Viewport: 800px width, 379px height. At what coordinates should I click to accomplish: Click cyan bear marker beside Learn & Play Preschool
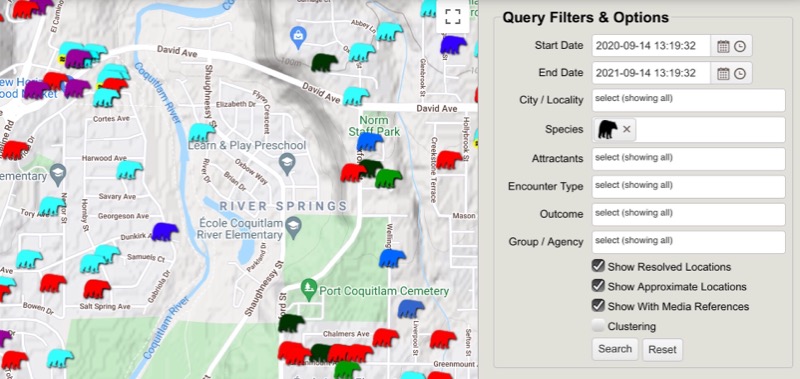click(x=202, y=133)
